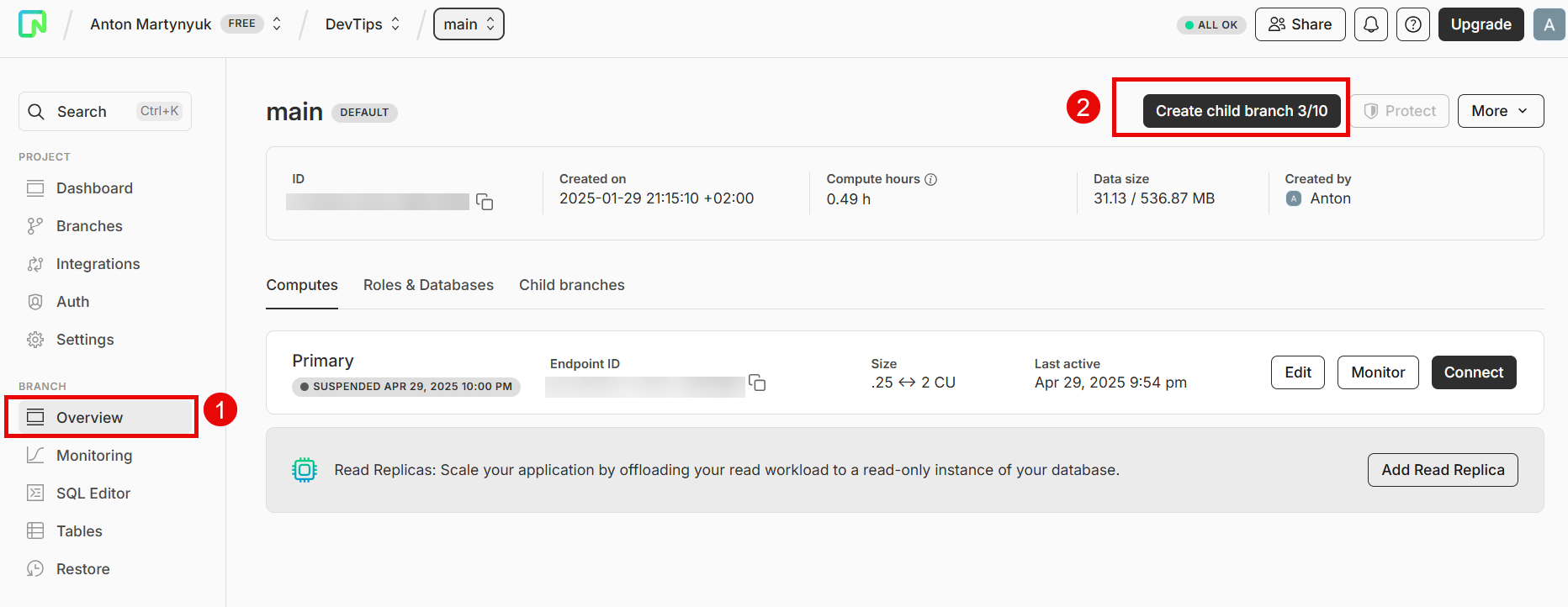Click Add Read Replica button
Screen dimensions: 1568x607
tap(1443, 470)
